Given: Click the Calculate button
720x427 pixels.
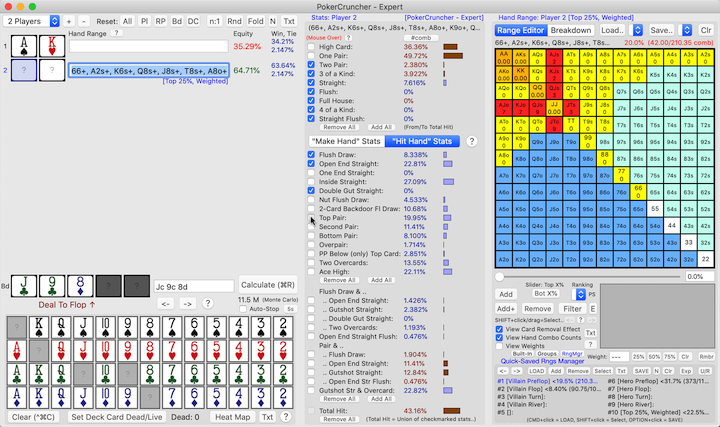Looking at the screenshot, I should pyautogui.click(x=268, y=285).
